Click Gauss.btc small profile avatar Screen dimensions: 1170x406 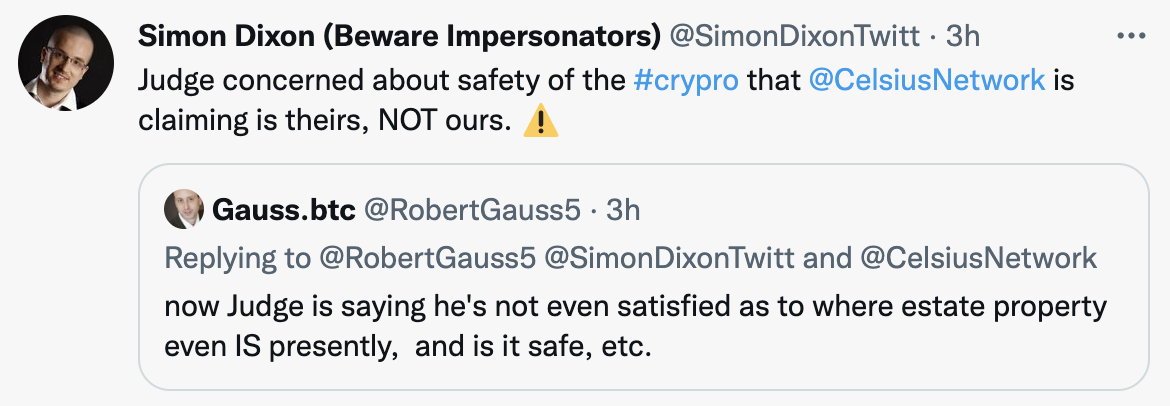[x=184, y=210]
